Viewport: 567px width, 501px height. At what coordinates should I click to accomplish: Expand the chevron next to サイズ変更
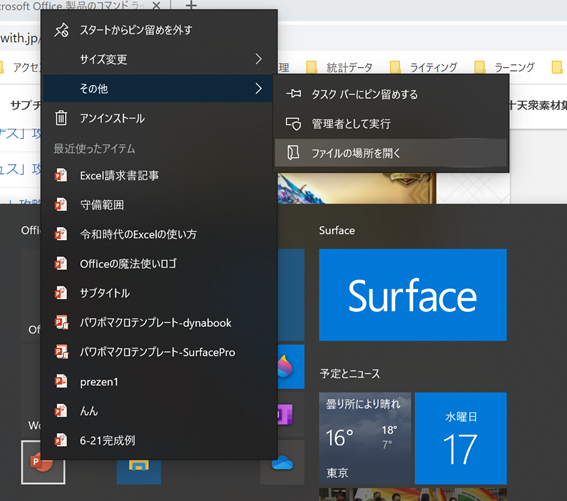pos(258,59)
